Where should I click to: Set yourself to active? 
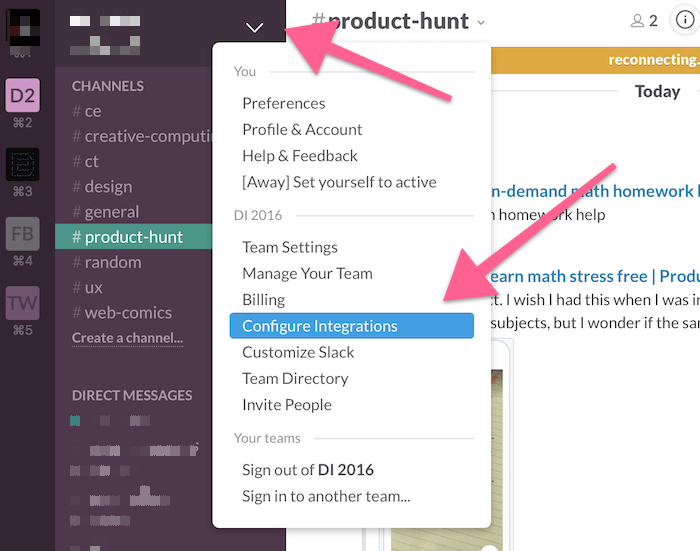click(339, 182)
